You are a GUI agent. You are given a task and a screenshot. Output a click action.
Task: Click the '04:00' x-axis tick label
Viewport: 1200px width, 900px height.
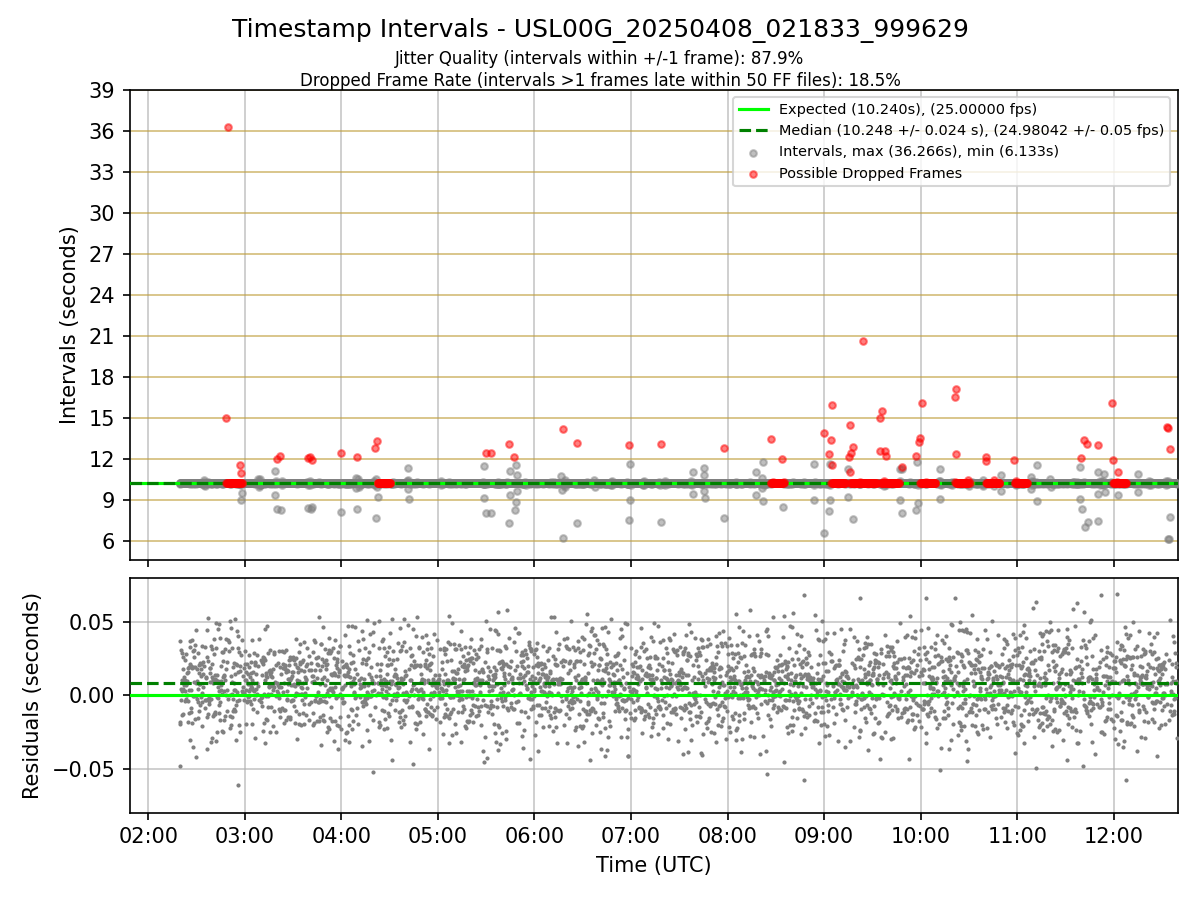(x=341, y=834)
